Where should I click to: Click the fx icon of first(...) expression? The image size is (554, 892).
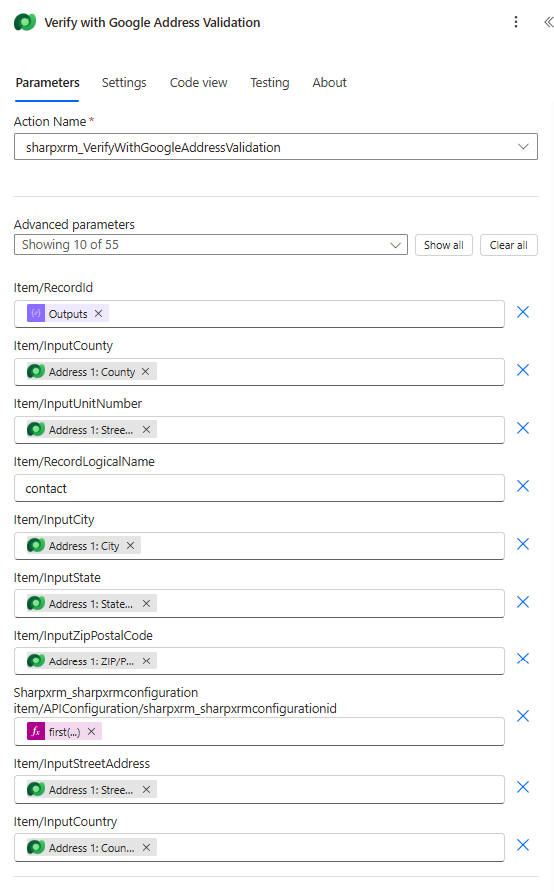pyautogui.click(x=36, y=732)
